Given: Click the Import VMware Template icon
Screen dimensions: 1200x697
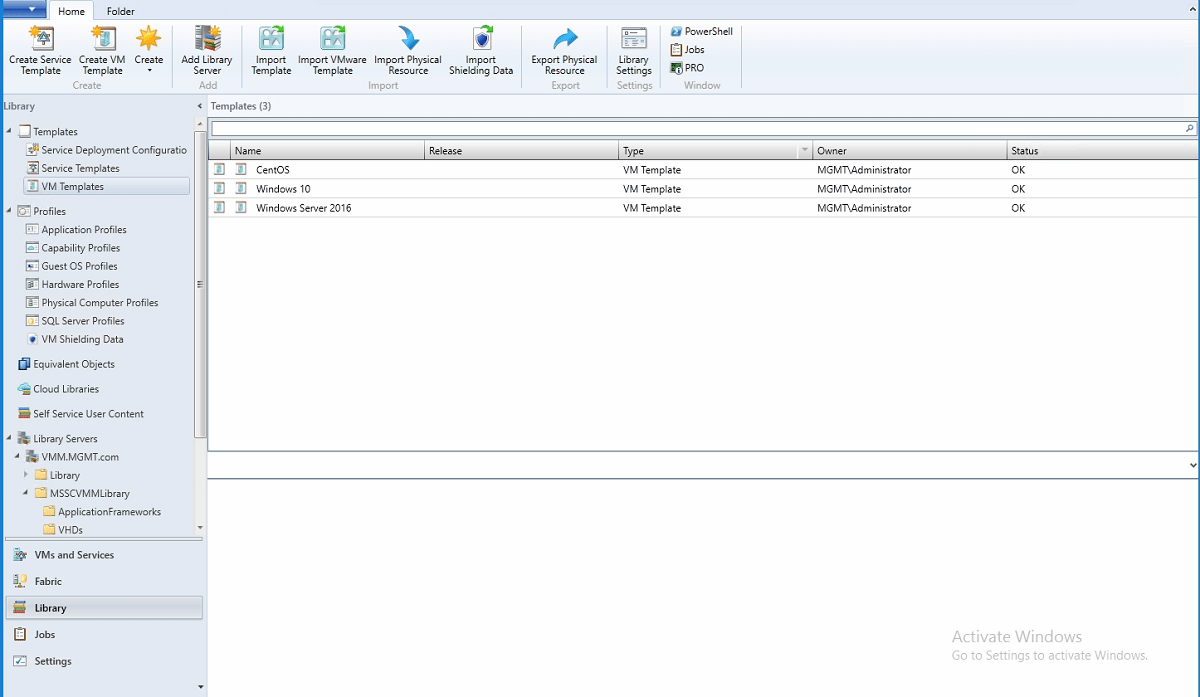Looking at the screenshot, I should point(332,52).
